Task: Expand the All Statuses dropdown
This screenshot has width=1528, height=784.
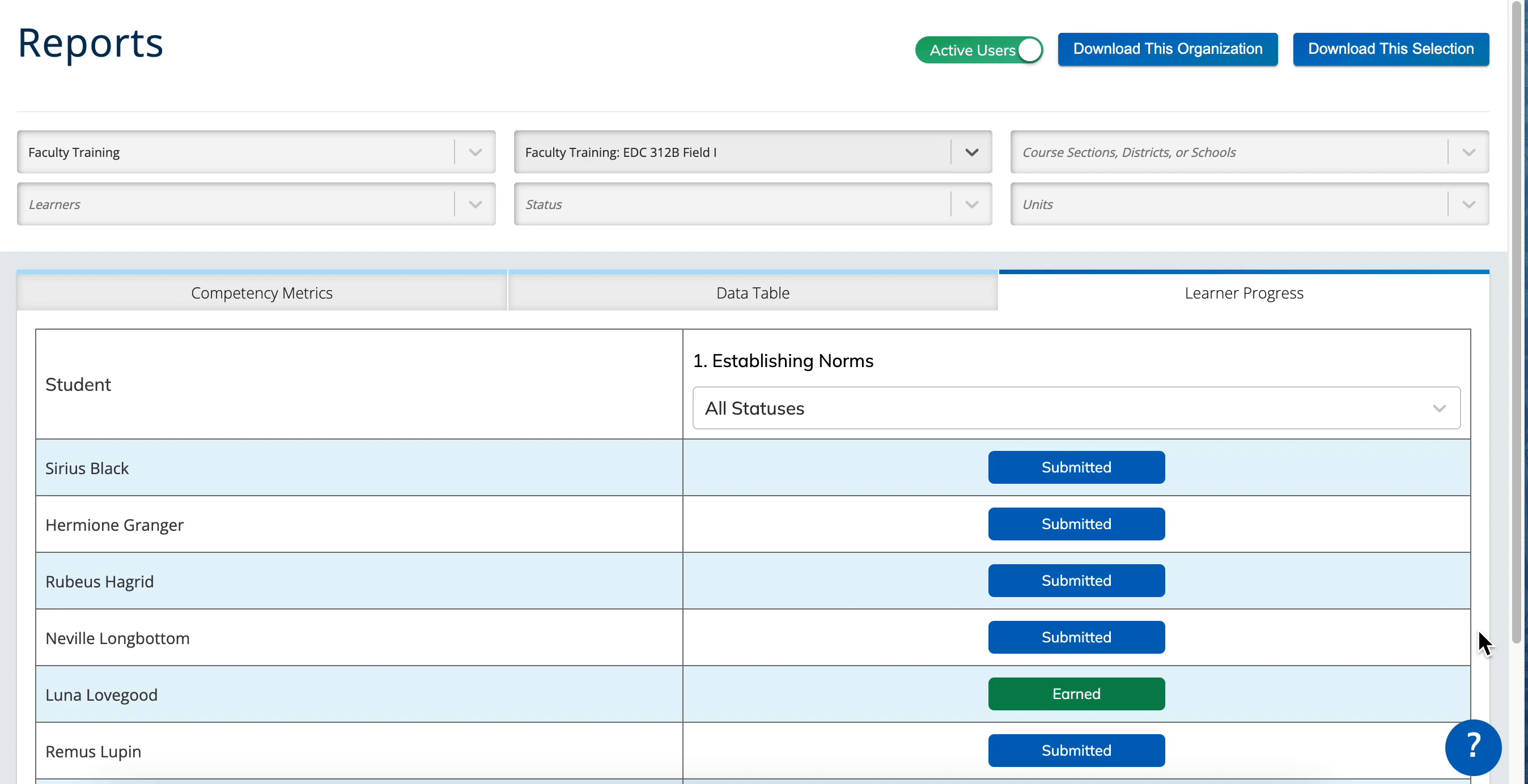Action: (x=1076, y=408)
